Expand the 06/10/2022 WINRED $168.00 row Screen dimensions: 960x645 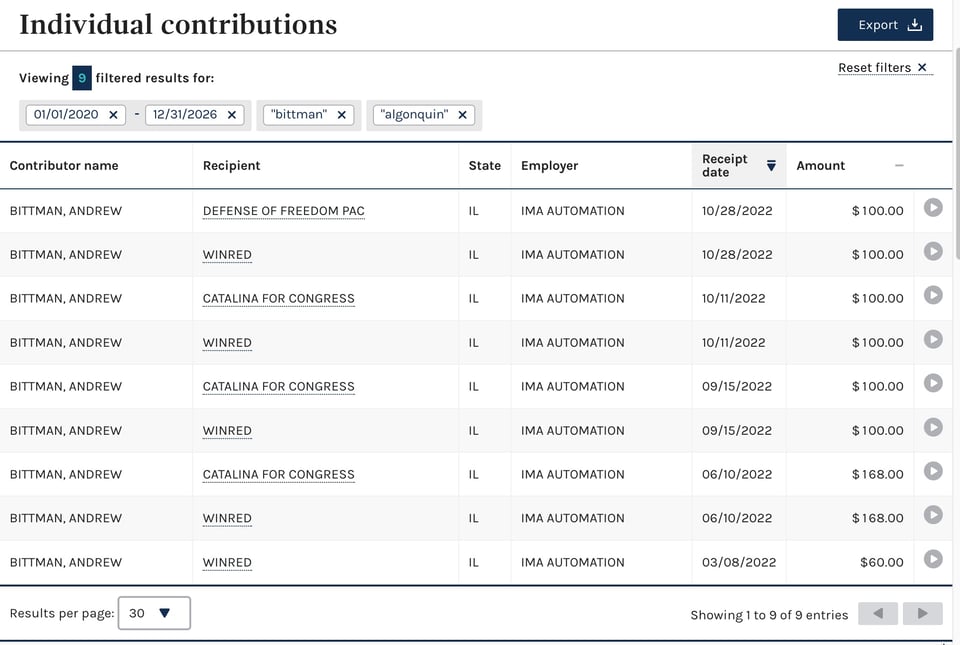coord(933,515)
